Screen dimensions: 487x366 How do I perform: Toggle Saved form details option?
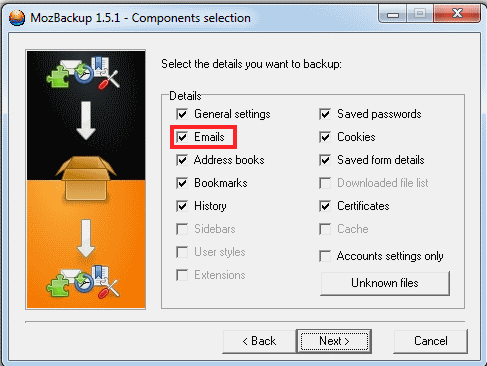point(325,160)
